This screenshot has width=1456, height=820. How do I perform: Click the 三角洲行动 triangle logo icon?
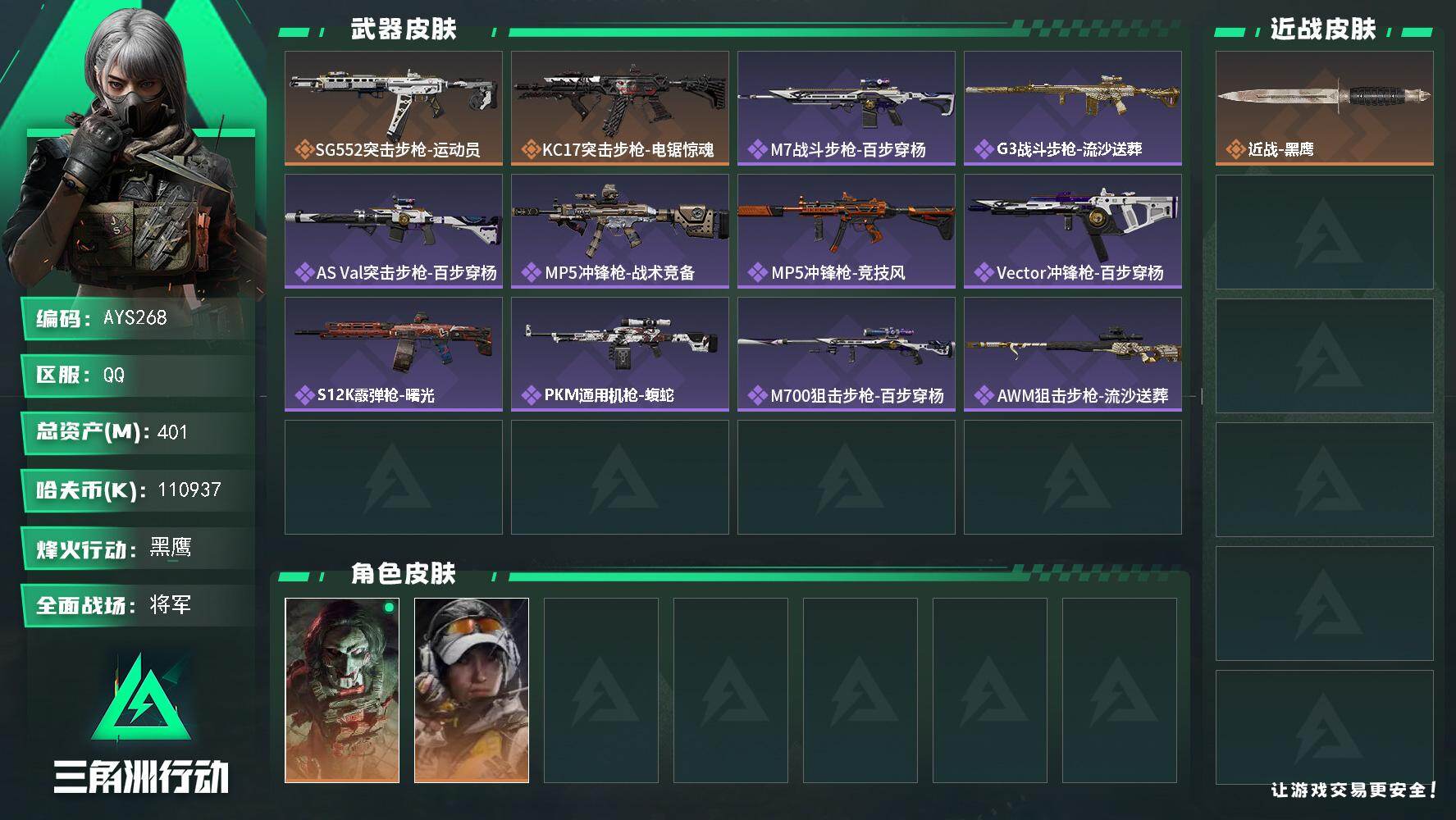(x=141, y=697)
